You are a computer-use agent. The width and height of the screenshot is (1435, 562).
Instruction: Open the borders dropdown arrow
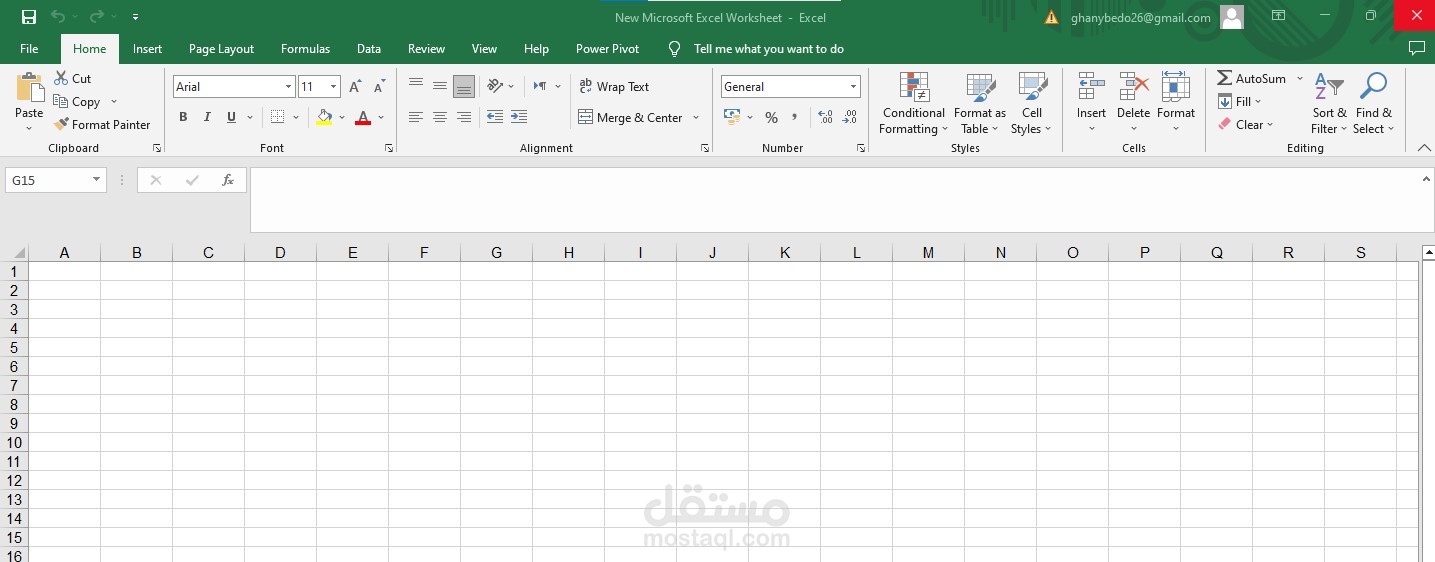[x=296, y=118]
